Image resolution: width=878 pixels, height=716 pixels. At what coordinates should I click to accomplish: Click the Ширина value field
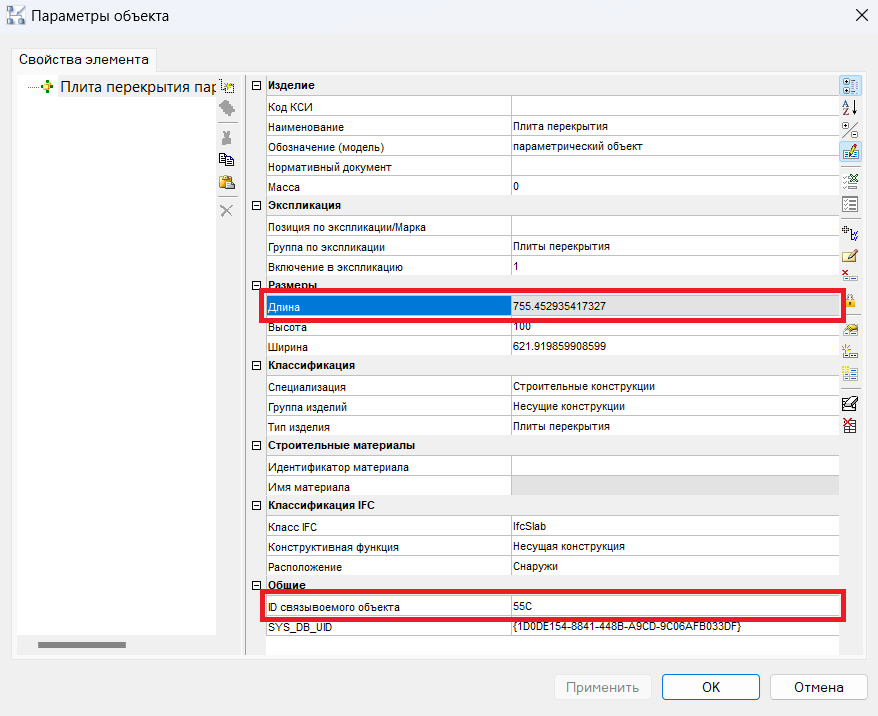pyautogui.click(x=675, y=347)
